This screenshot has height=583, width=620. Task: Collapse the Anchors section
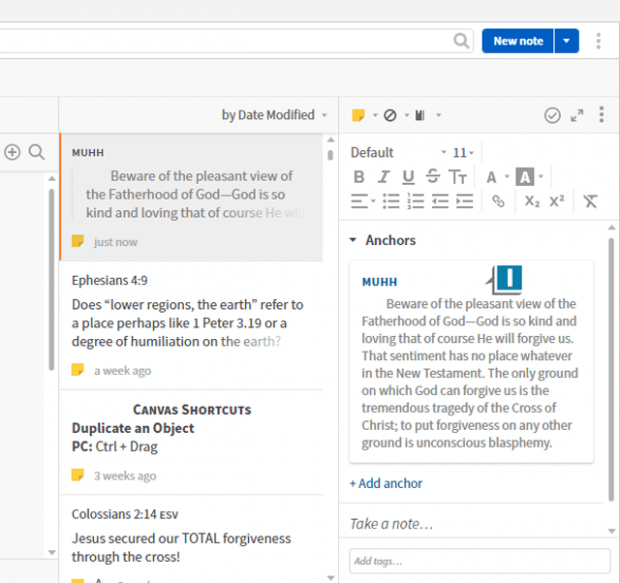tap(353, 240)
